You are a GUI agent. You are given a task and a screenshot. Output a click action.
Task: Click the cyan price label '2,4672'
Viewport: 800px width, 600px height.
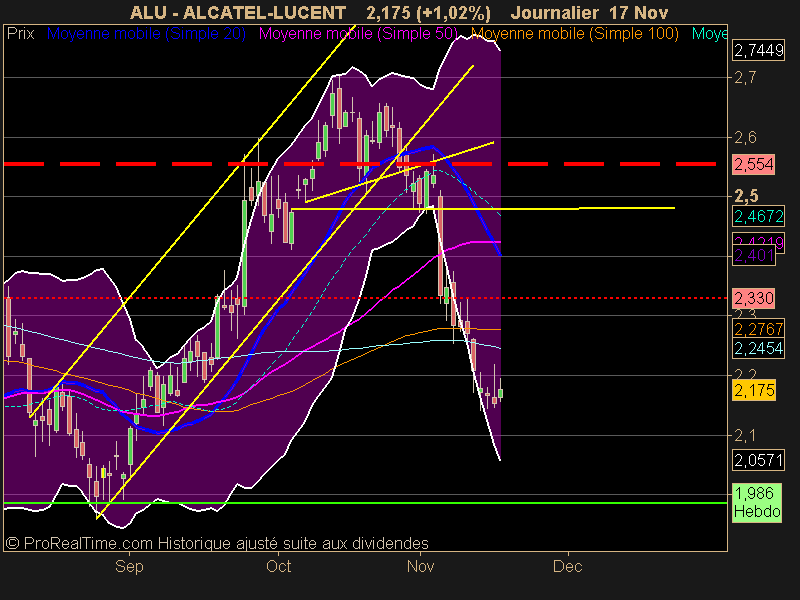pyautogui.click(x=759, y=216)
